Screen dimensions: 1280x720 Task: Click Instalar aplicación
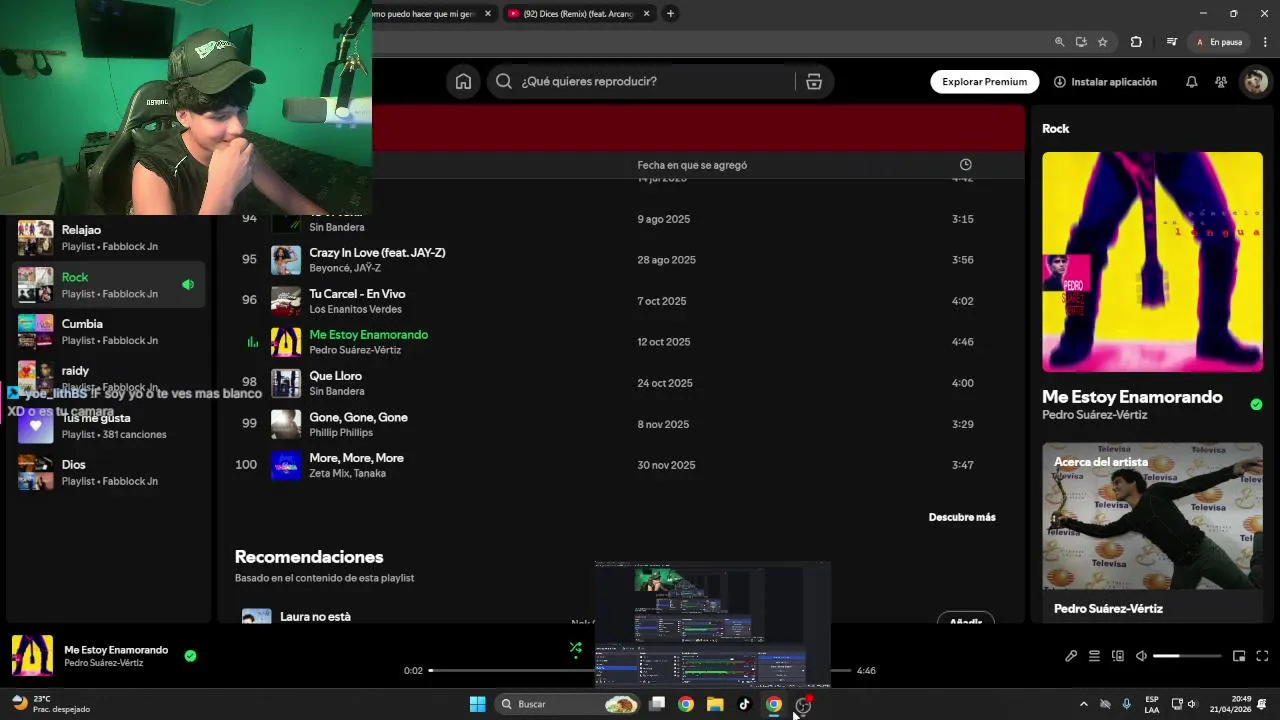point(1105,82)
